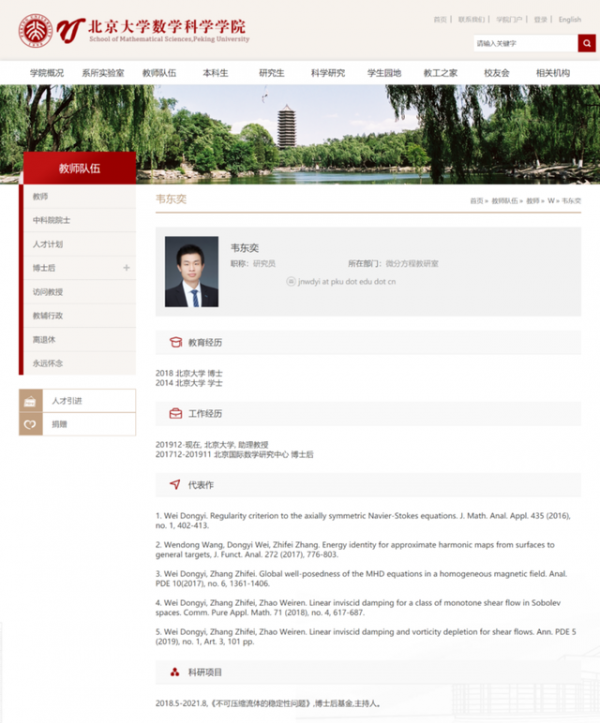The width and height of the screenshot is (600, 723).
Task: Click the faculty profile photo
Action: coord(191,271)
